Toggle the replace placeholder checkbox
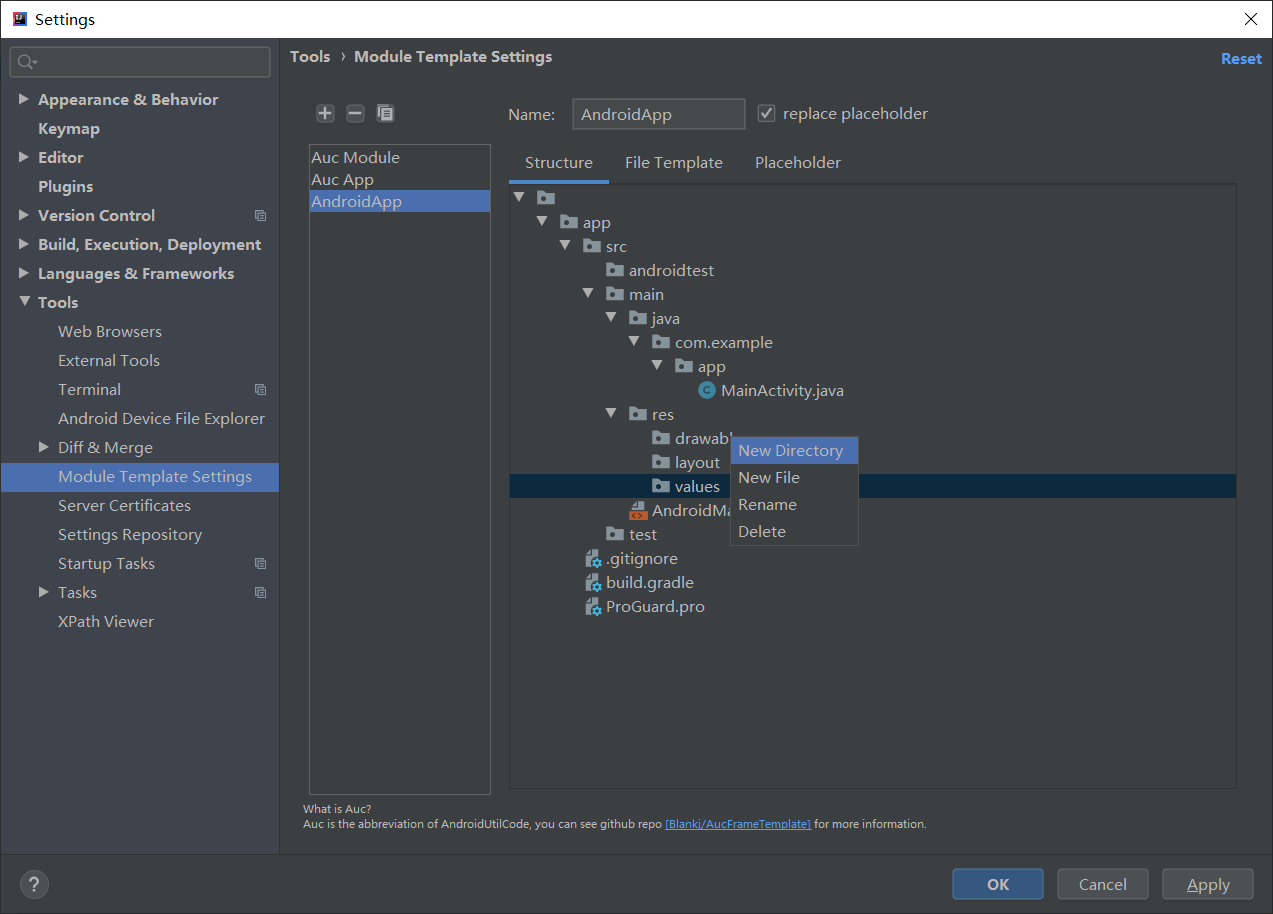 pyautogui.click(x=767, y=114)
